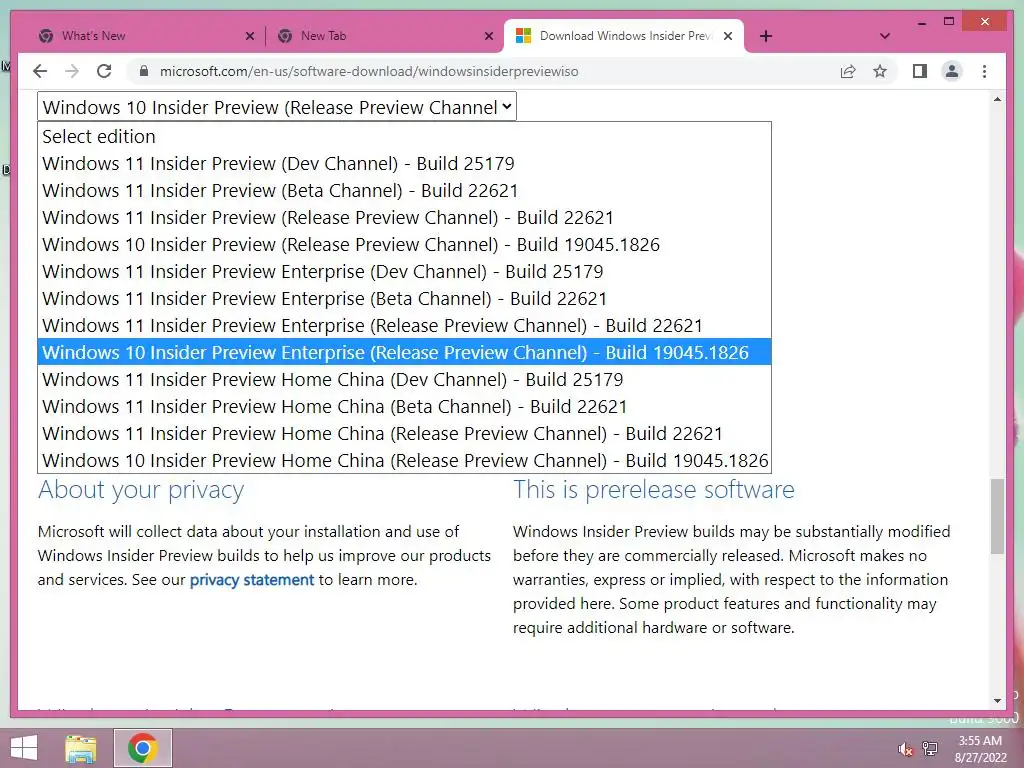The height and width of the screenshot is (768, 1024).
Task: Open the taskbar clock showing 3:55 AM
Action: coord(980,749)
